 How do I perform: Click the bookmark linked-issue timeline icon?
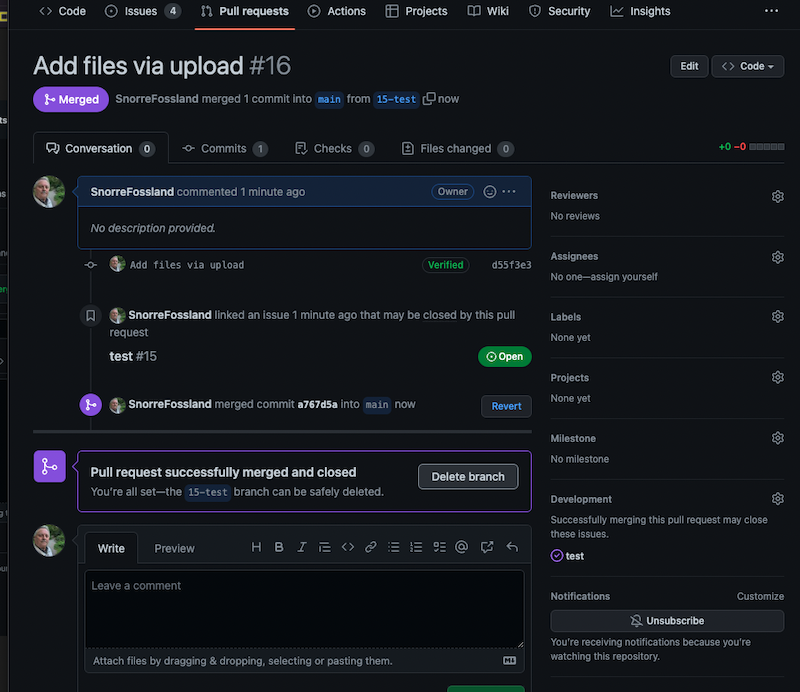(x=90, y=315)
